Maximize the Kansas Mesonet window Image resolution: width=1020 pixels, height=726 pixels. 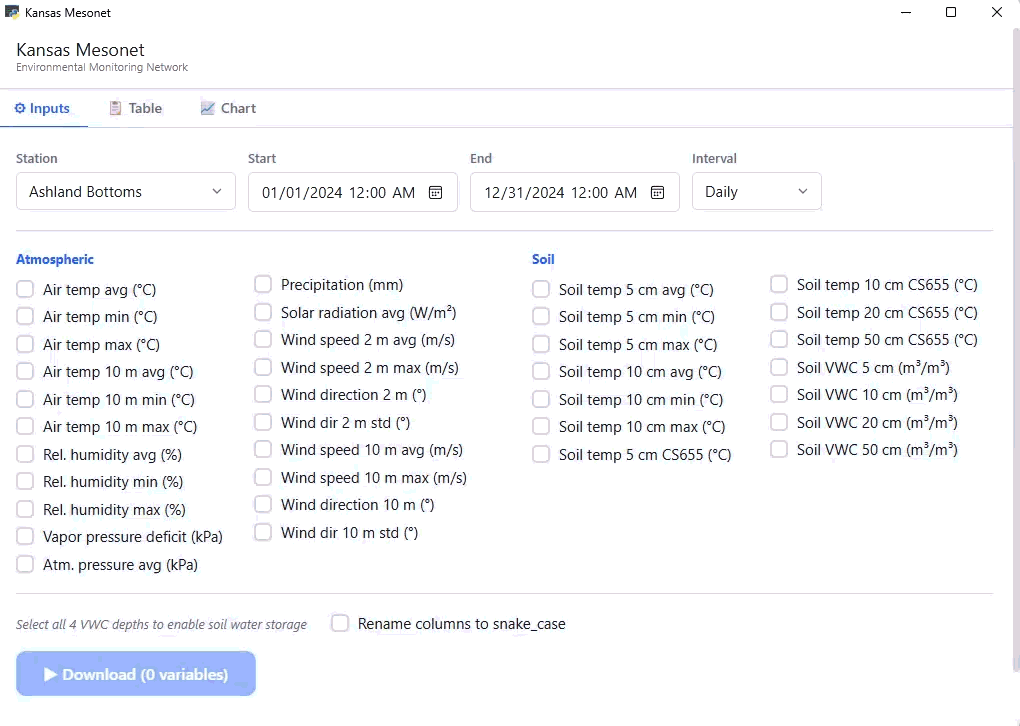point(951,12)
